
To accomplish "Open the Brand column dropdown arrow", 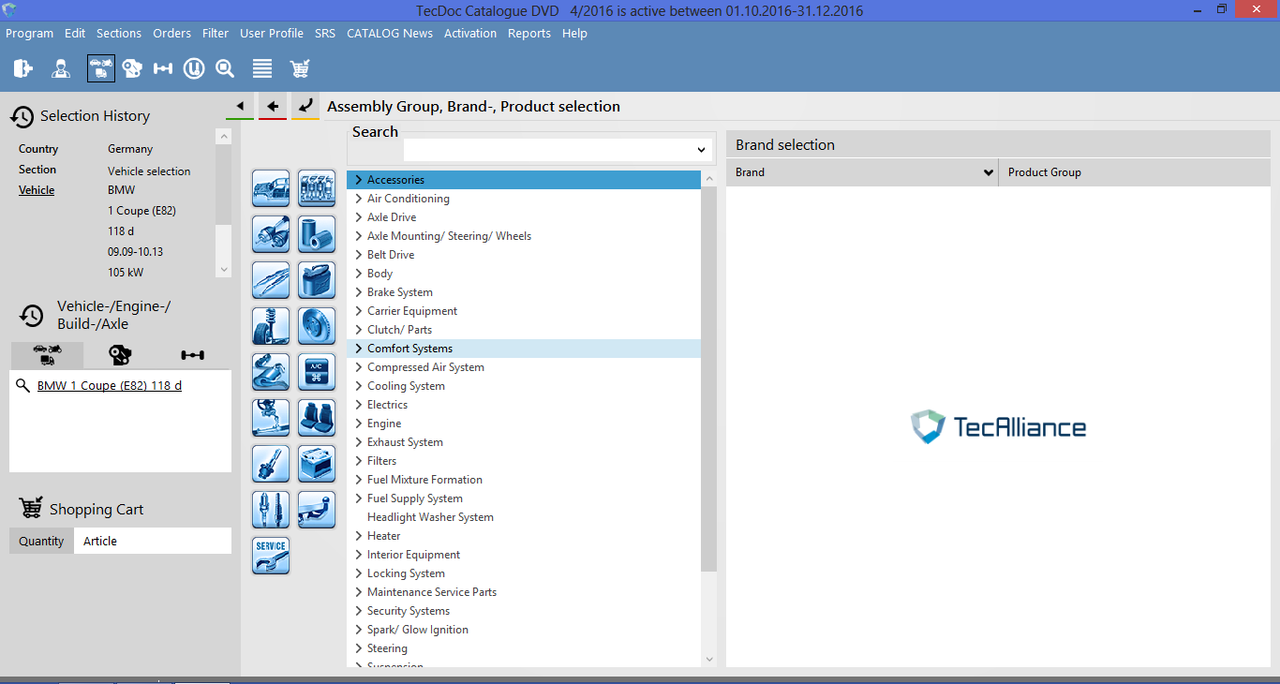I will tap(989, 172).
